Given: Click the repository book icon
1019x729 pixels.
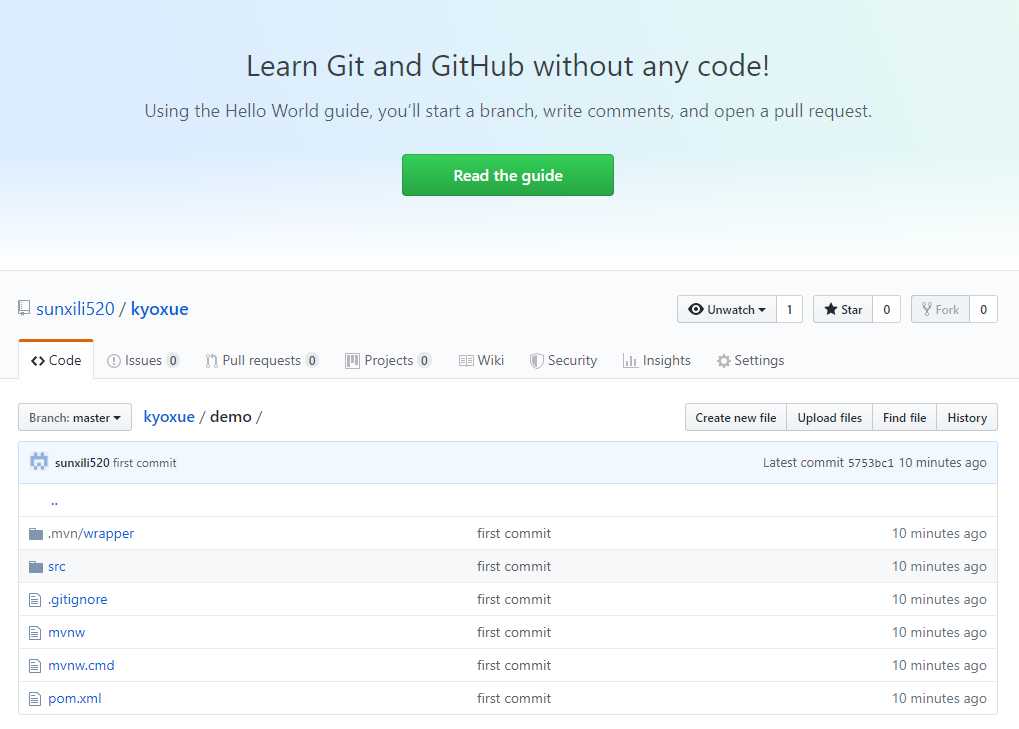Looking at the screenshot, I should click(24, 308).
